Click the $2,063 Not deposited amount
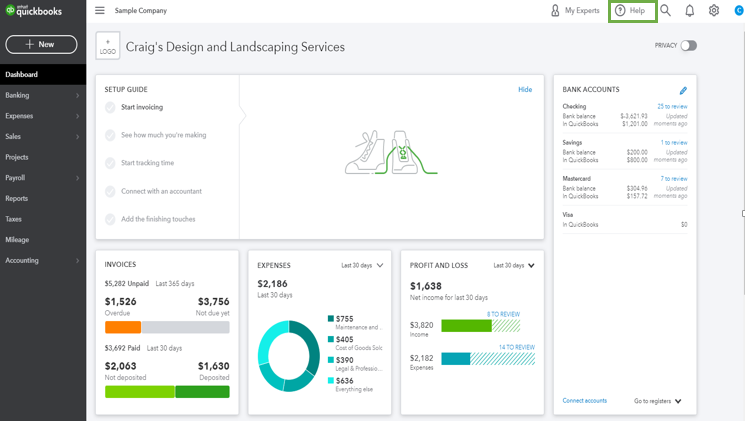This screenshot has height=421, width=745. [121, 366]
